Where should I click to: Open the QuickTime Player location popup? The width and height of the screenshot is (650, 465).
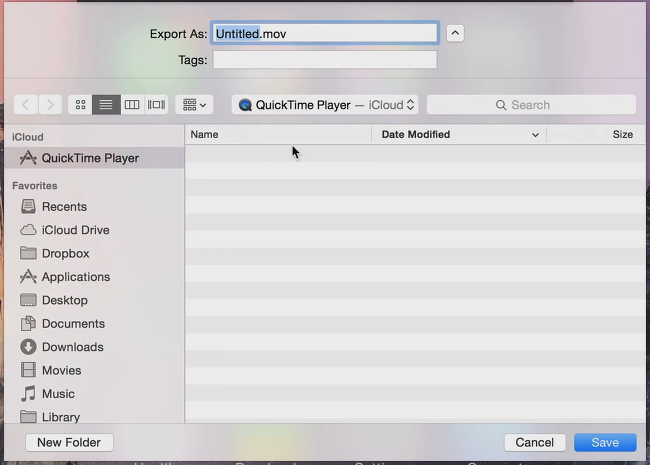coord(325,105)
